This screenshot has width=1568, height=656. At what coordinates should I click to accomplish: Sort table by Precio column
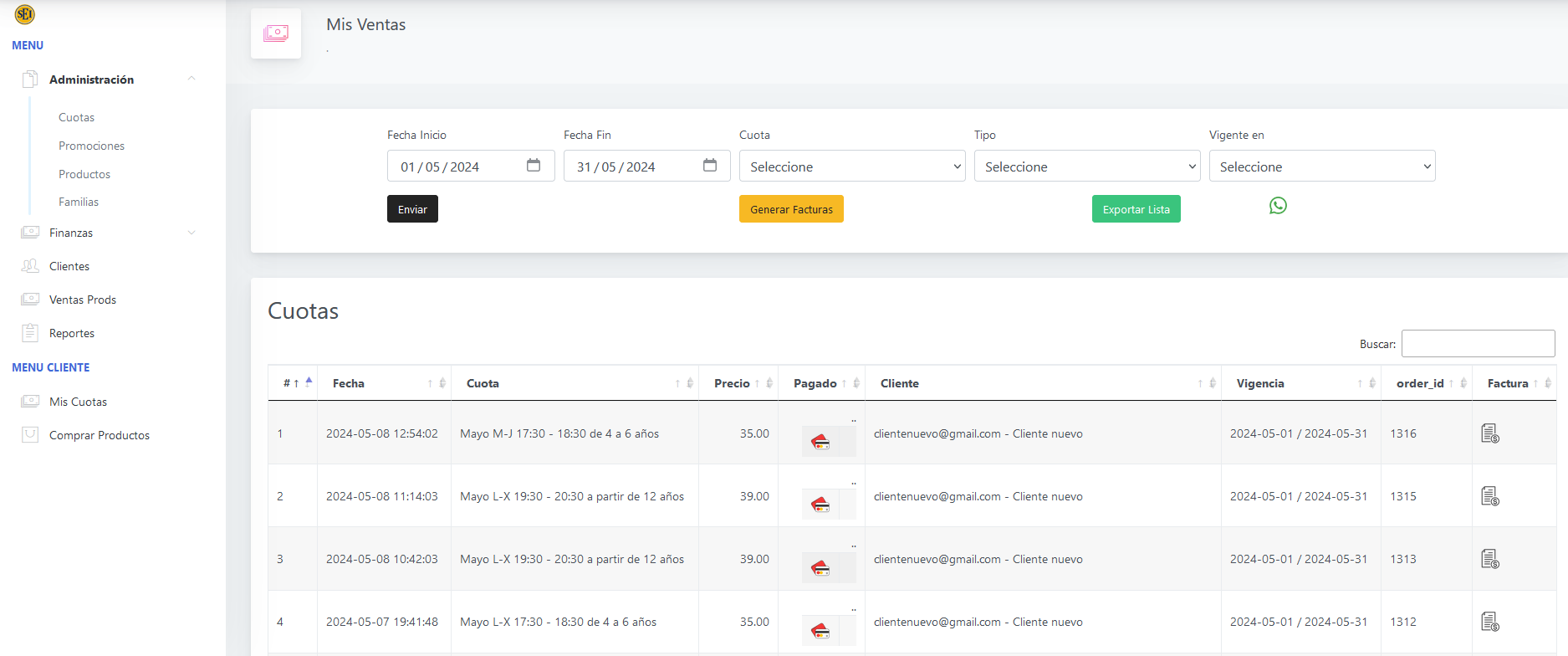(x=738, y=383)
